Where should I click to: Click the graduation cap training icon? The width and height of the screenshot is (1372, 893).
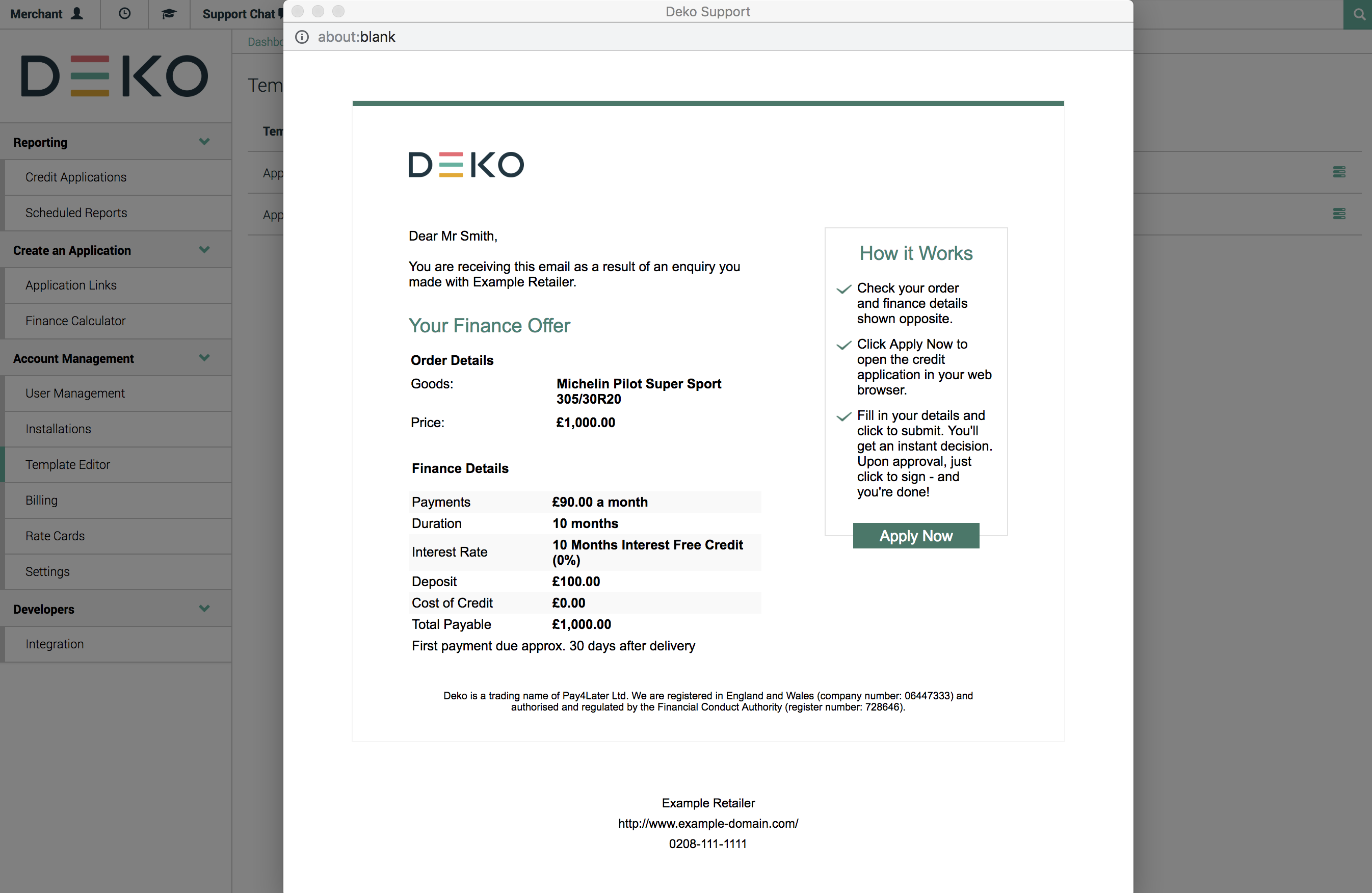pyautogui.click(x=168, y=14)
